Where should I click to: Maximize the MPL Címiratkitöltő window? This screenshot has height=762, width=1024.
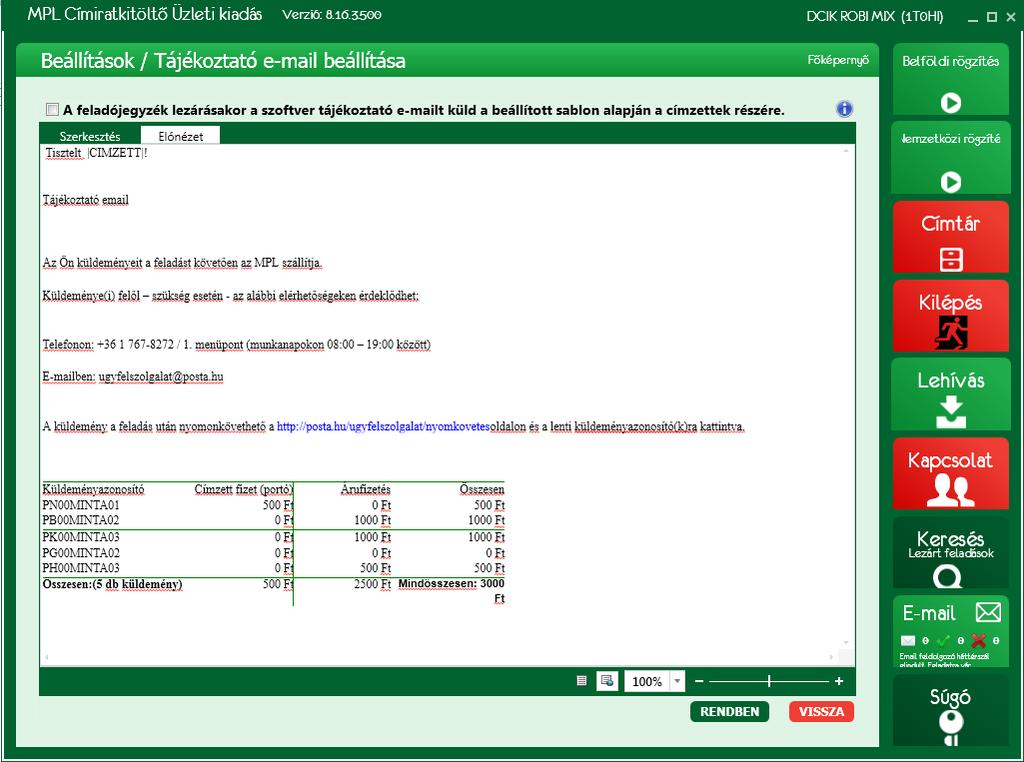(992, 17)
